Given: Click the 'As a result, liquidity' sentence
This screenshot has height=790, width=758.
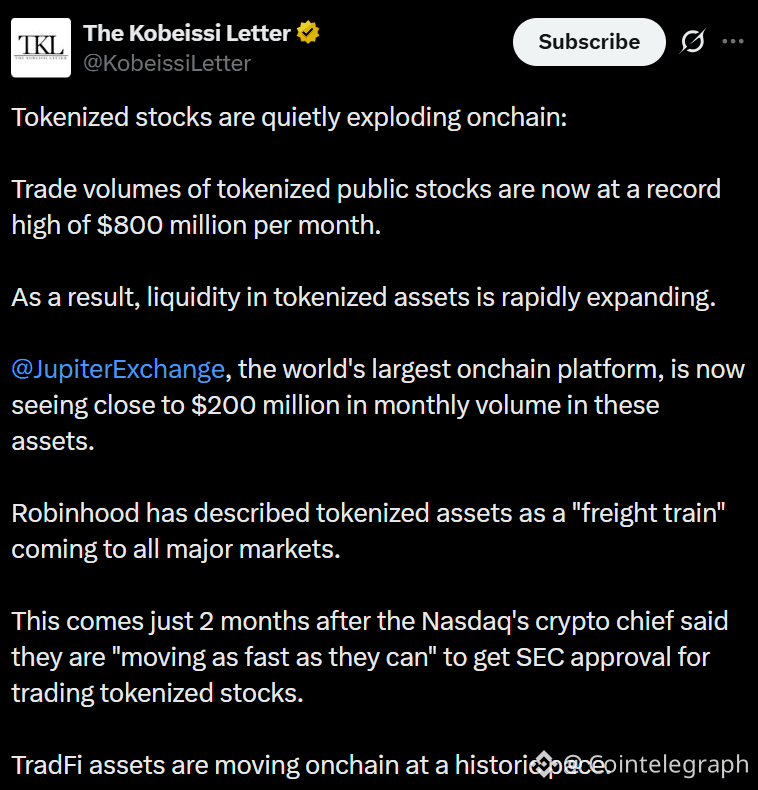Looking at the screenshot, I should (x=363, y=297).
